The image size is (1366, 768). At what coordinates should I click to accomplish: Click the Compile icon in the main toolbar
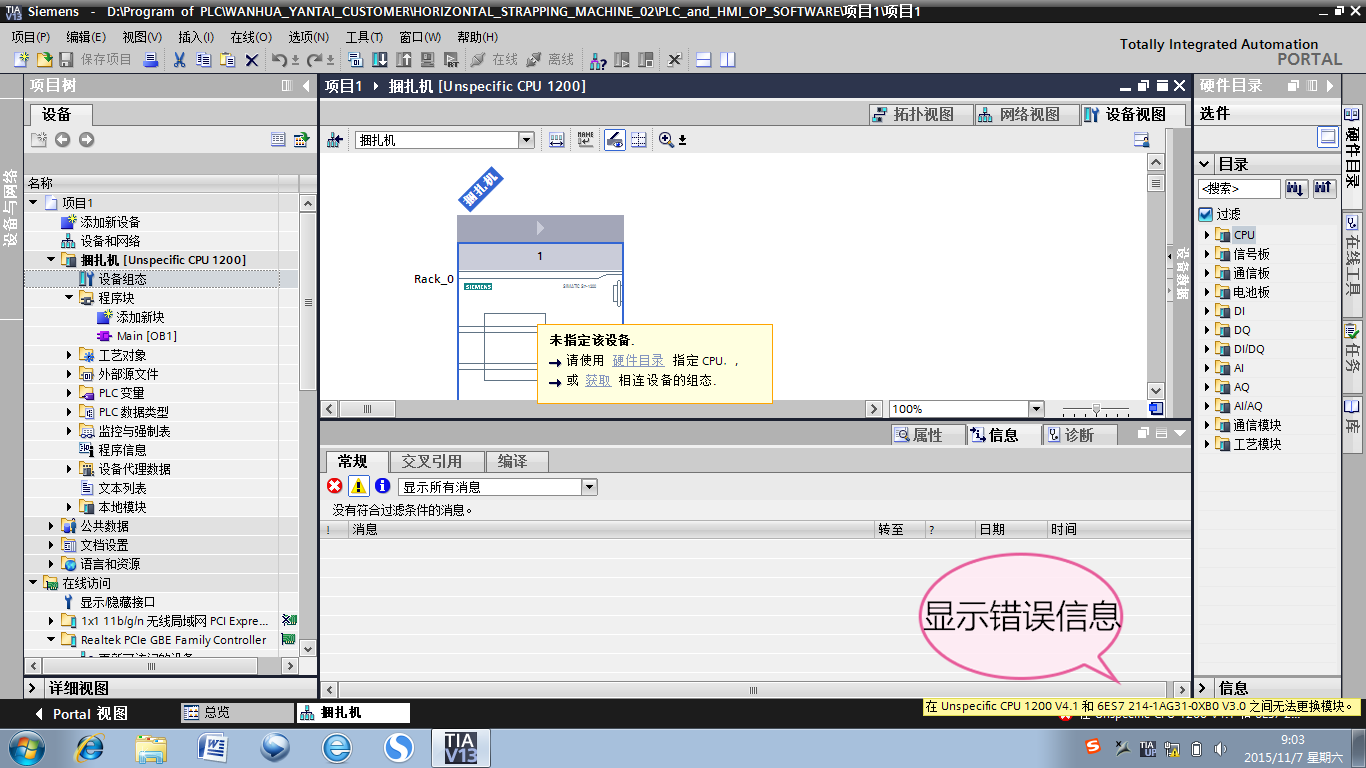[357, 60]
